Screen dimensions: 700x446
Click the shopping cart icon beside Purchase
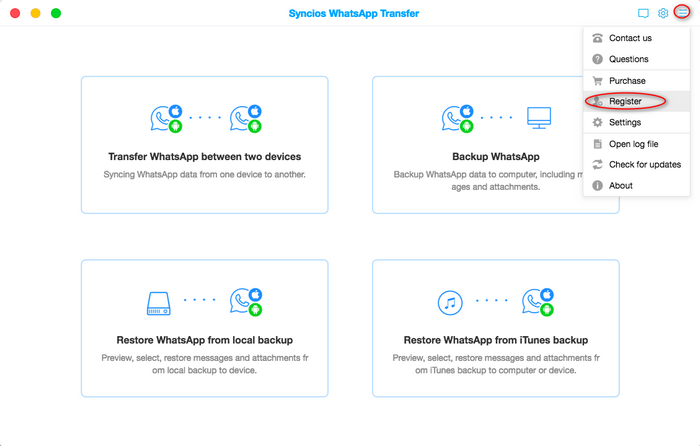click(597, 81)
